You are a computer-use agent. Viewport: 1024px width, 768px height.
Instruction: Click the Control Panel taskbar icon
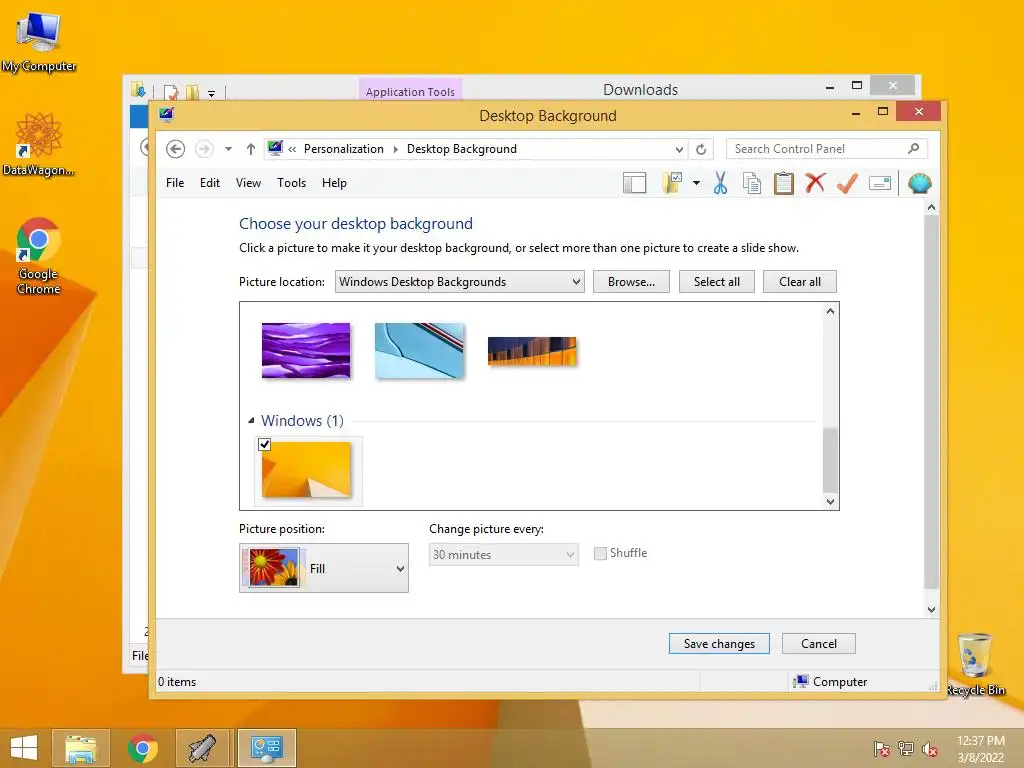pyautogui.click(x=266, y=748)
